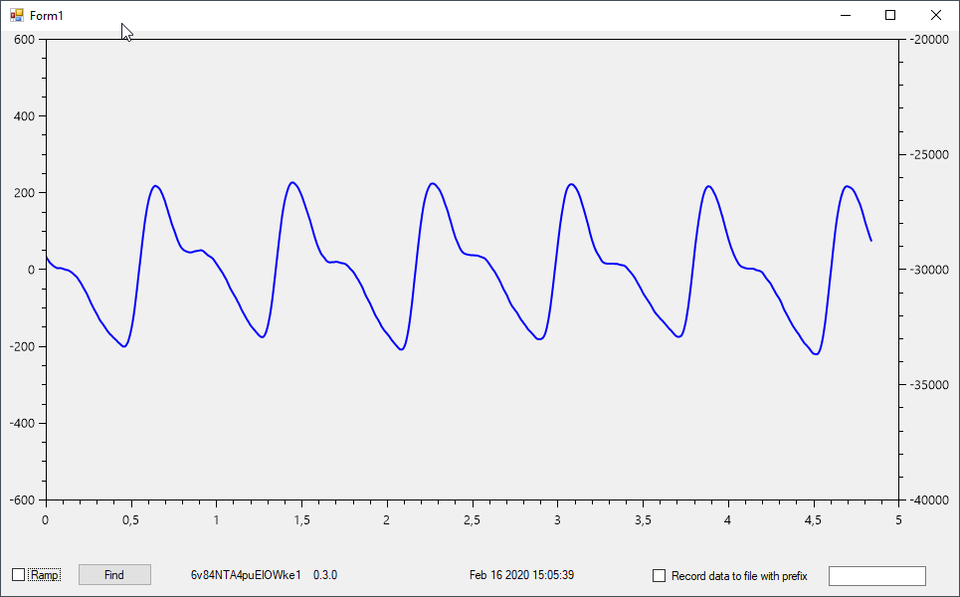960x597 pixels.
Task: Close the Form1 window
Action: coord(936,15)
